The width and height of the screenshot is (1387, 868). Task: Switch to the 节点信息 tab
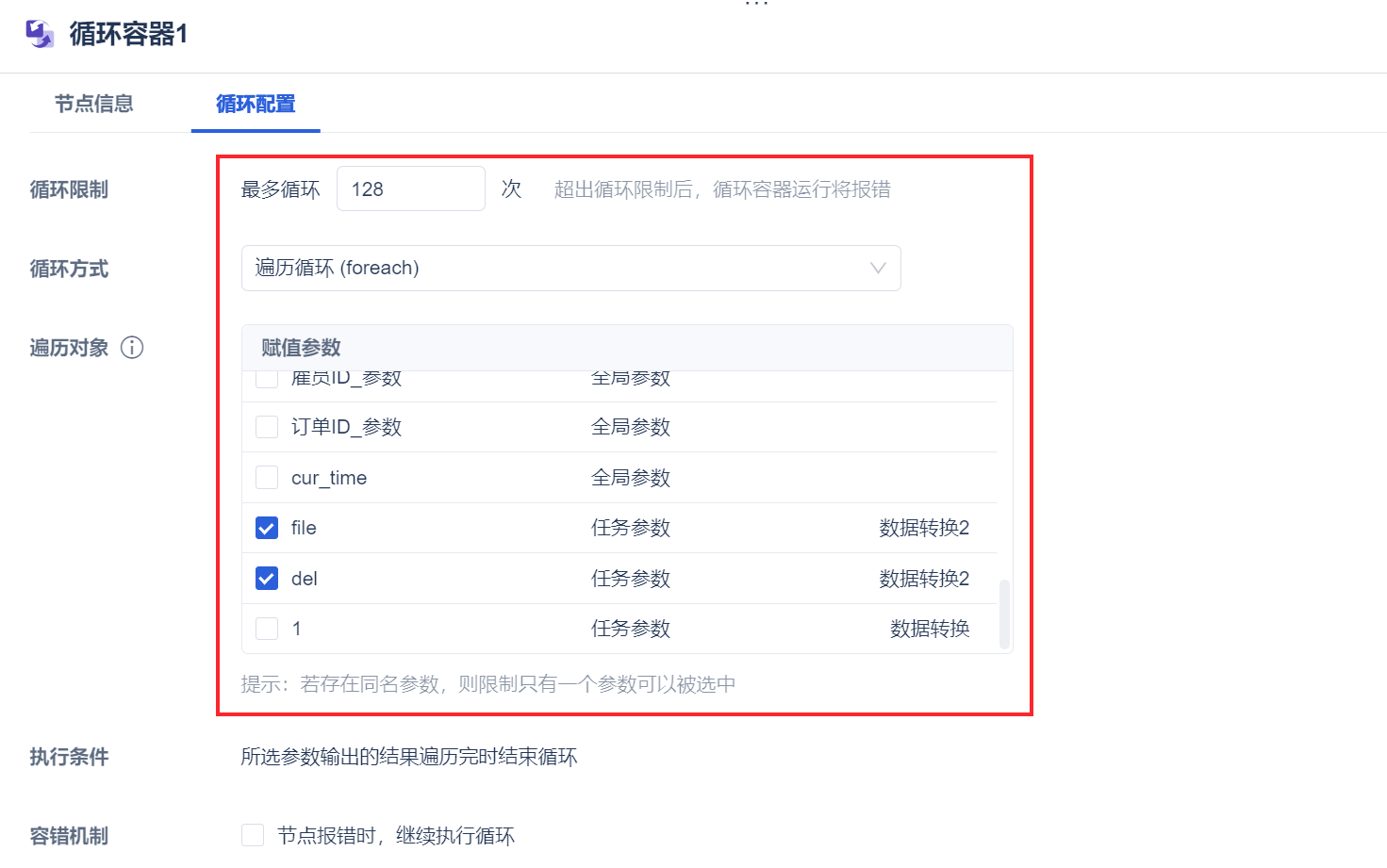coord(93,104)
